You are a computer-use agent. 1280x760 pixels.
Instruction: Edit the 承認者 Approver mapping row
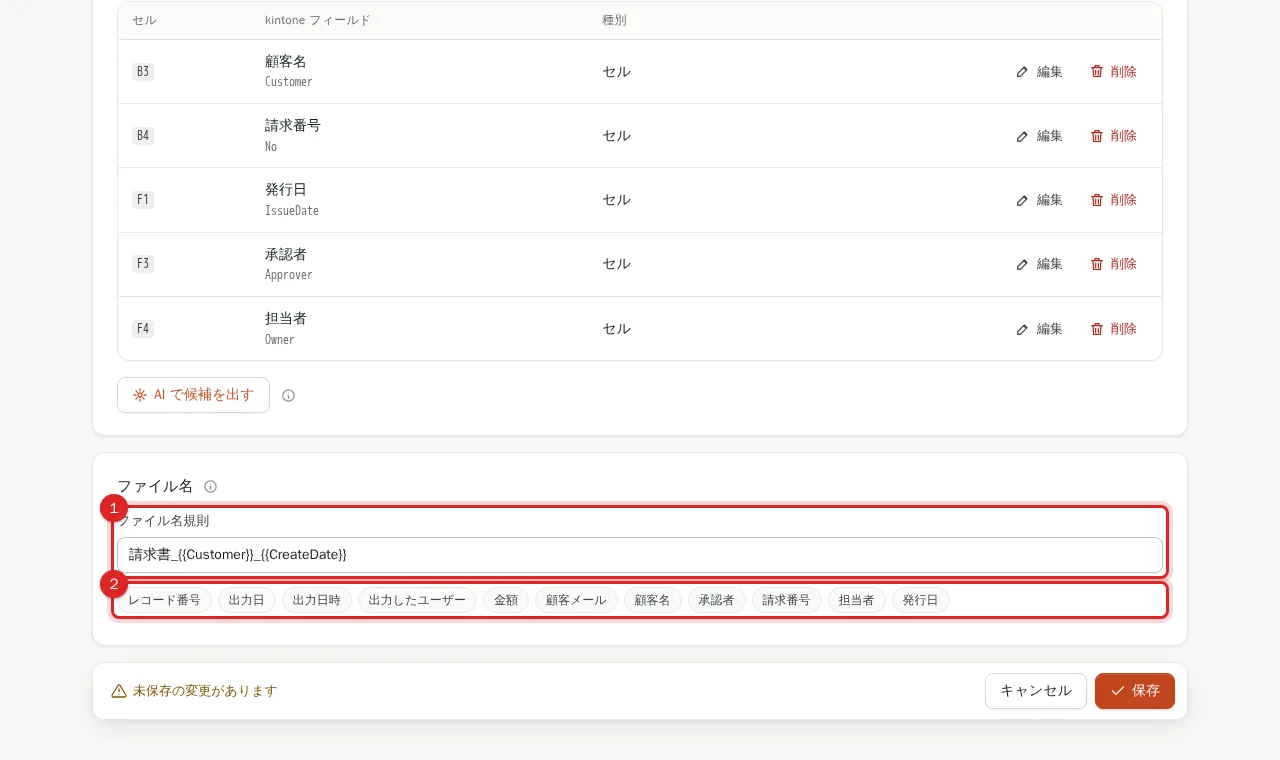(x=1039, y=264)
